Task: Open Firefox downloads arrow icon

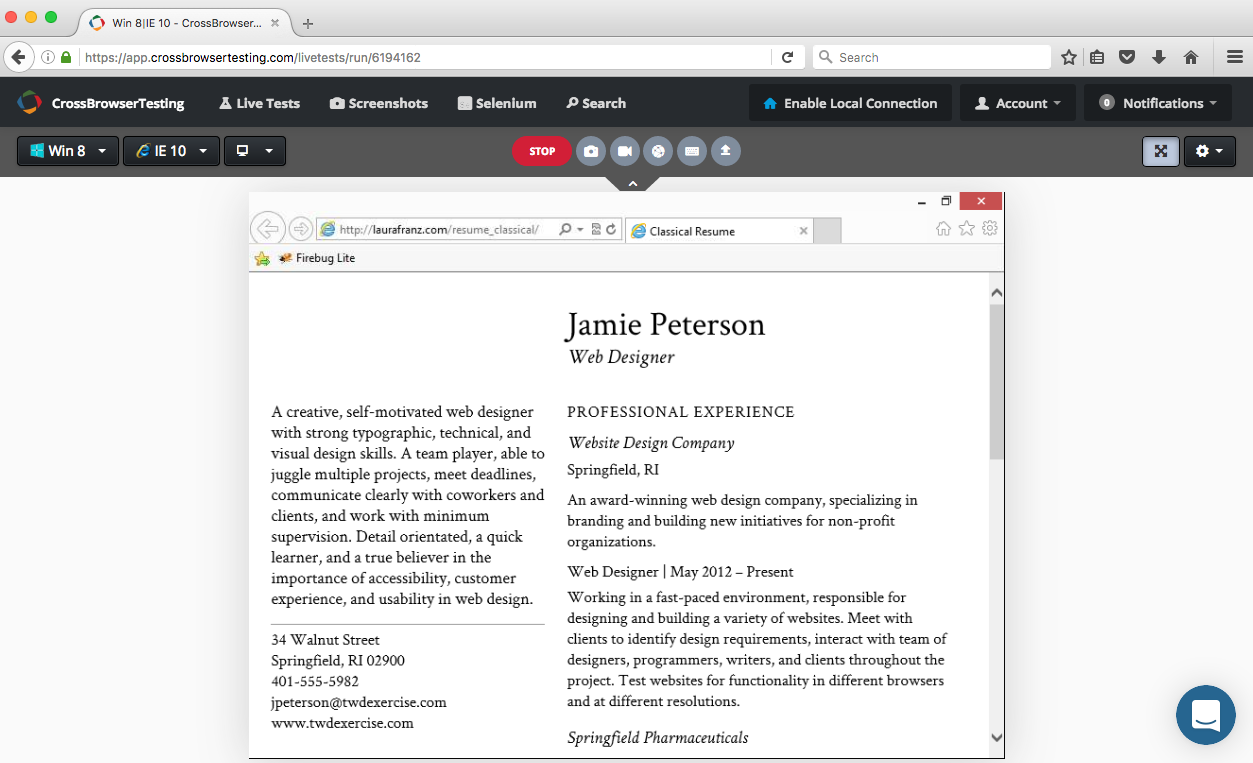Action: click(1159, 57)
